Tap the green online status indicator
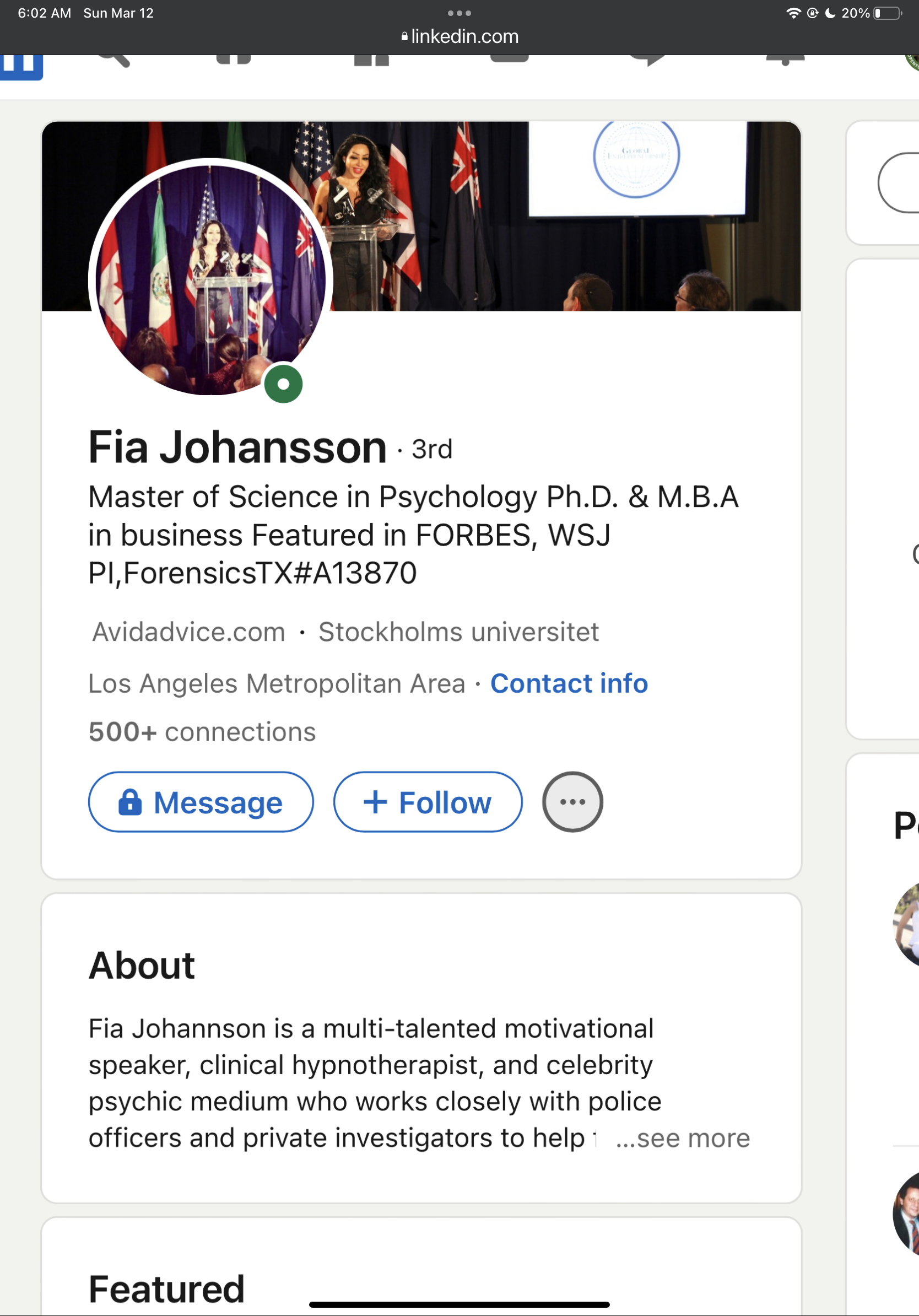The image size is (919, 1316). [x=284, y=384]
